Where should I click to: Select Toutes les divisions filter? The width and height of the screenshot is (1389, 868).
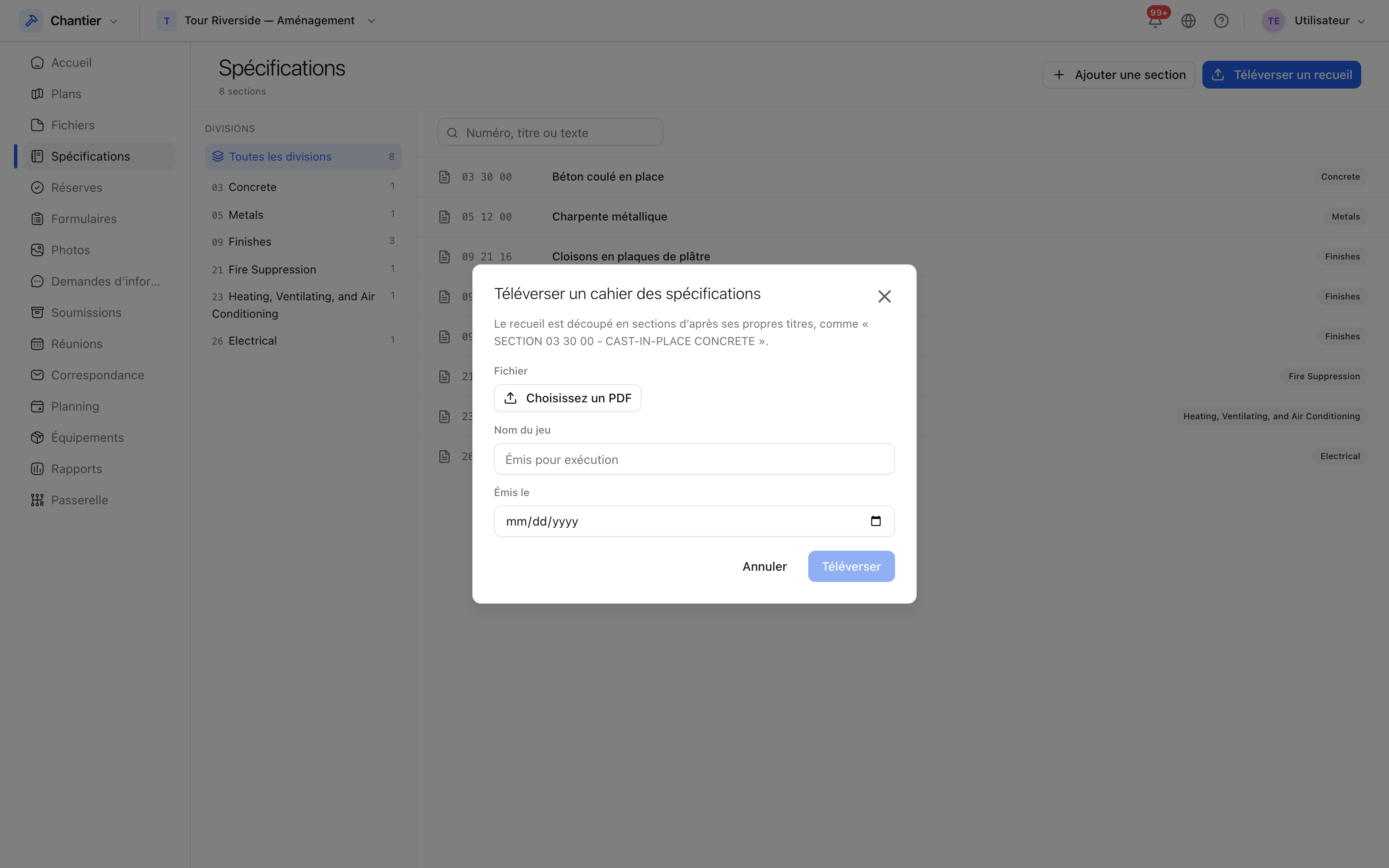tap(303, 157)
